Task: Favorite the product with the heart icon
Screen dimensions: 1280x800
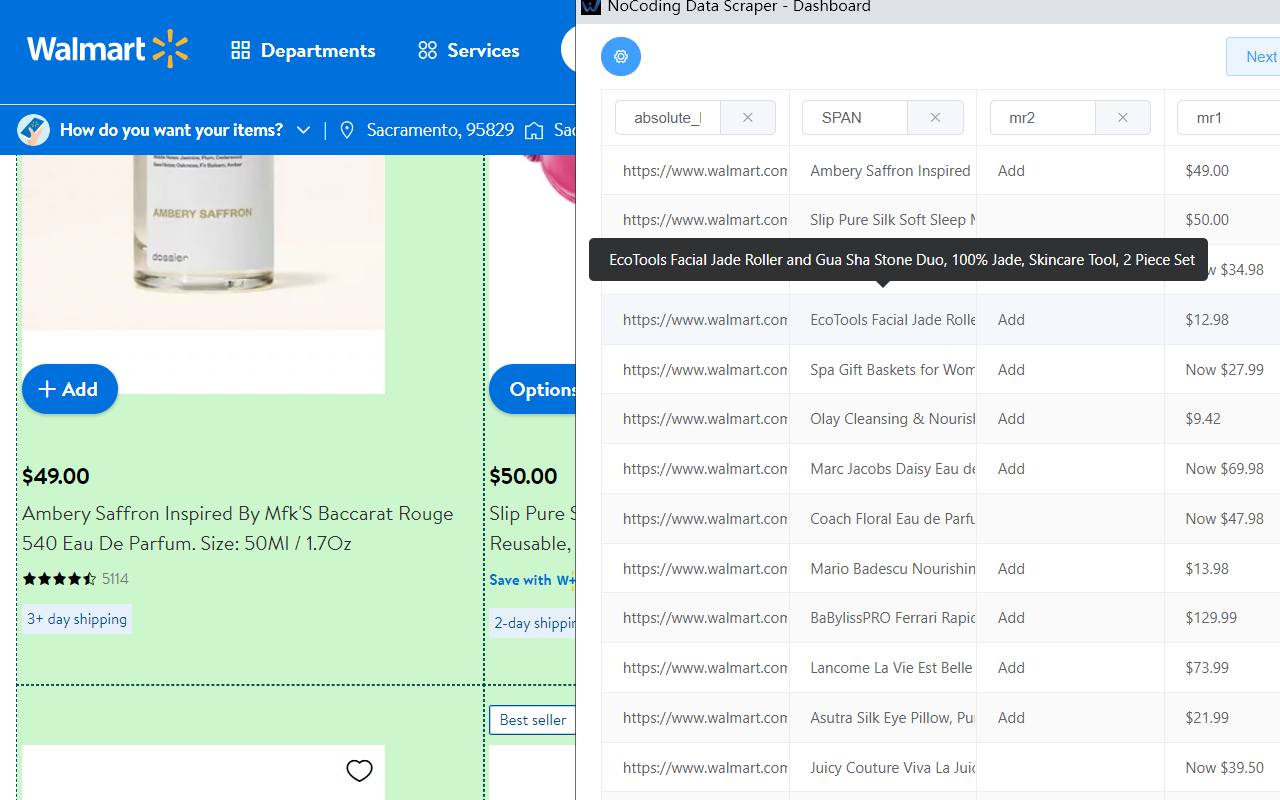Action: point(359,770)
